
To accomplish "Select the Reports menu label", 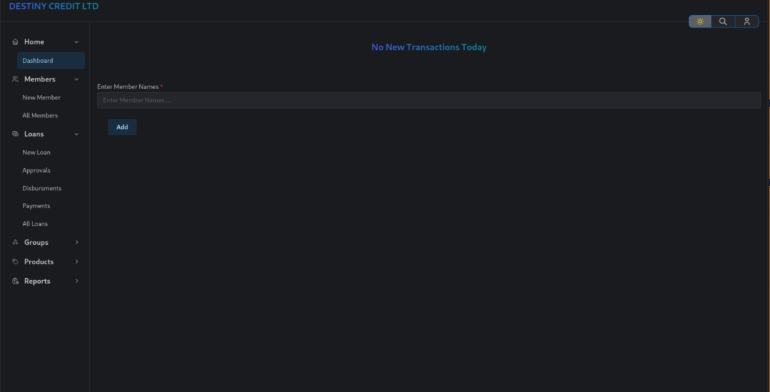I will pyautogui.click(x=37, y=281).
